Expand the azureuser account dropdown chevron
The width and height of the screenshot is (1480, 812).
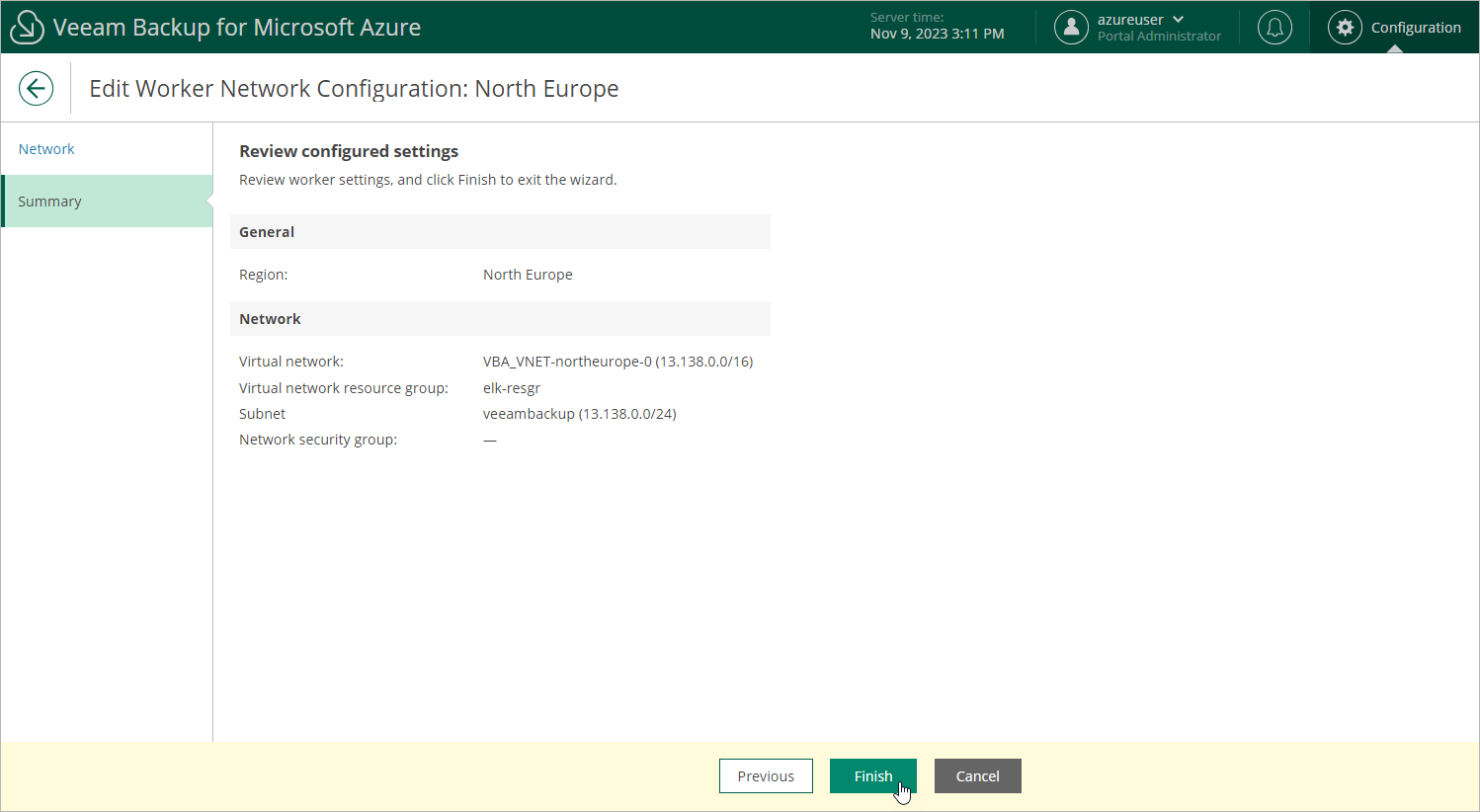click(x=1178, y=20)
